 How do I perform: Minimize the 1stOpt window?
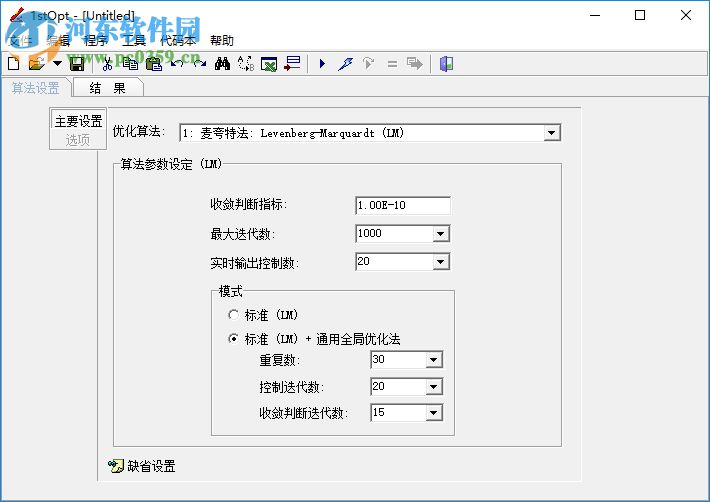[595, 15]
